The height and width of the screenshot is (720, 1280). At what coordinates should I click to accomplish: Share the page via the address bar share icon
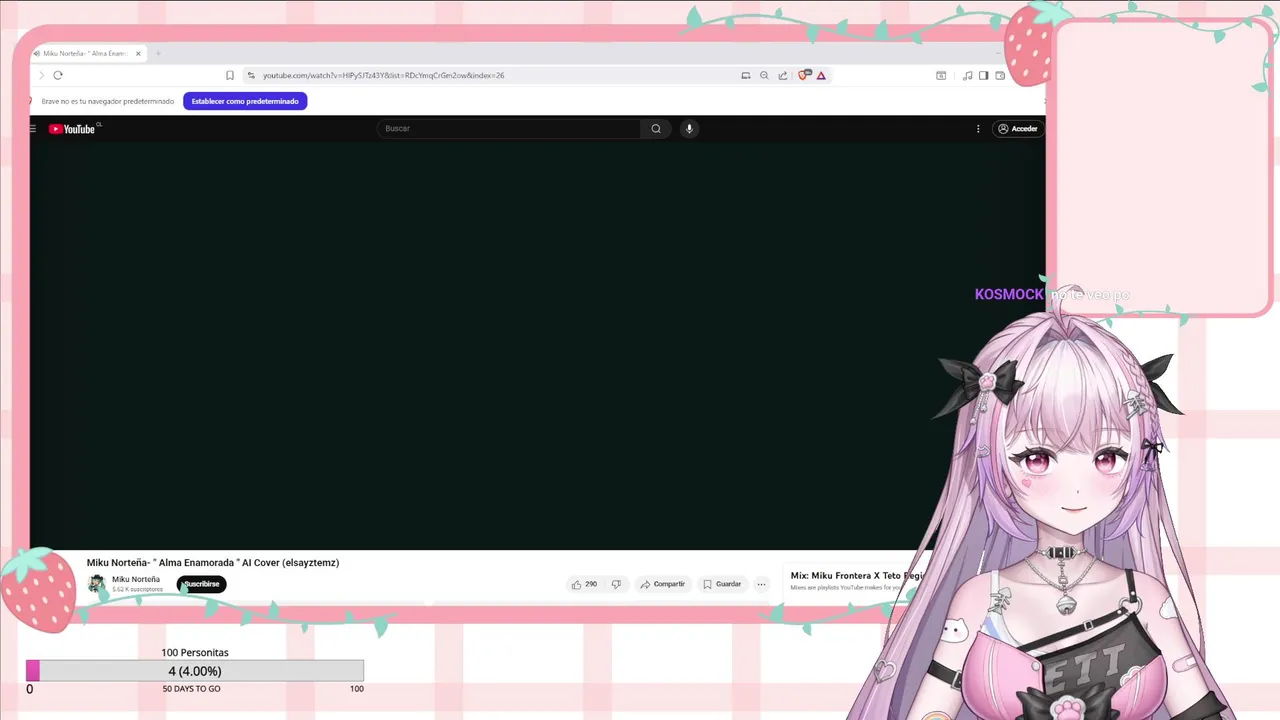[783, 75]
